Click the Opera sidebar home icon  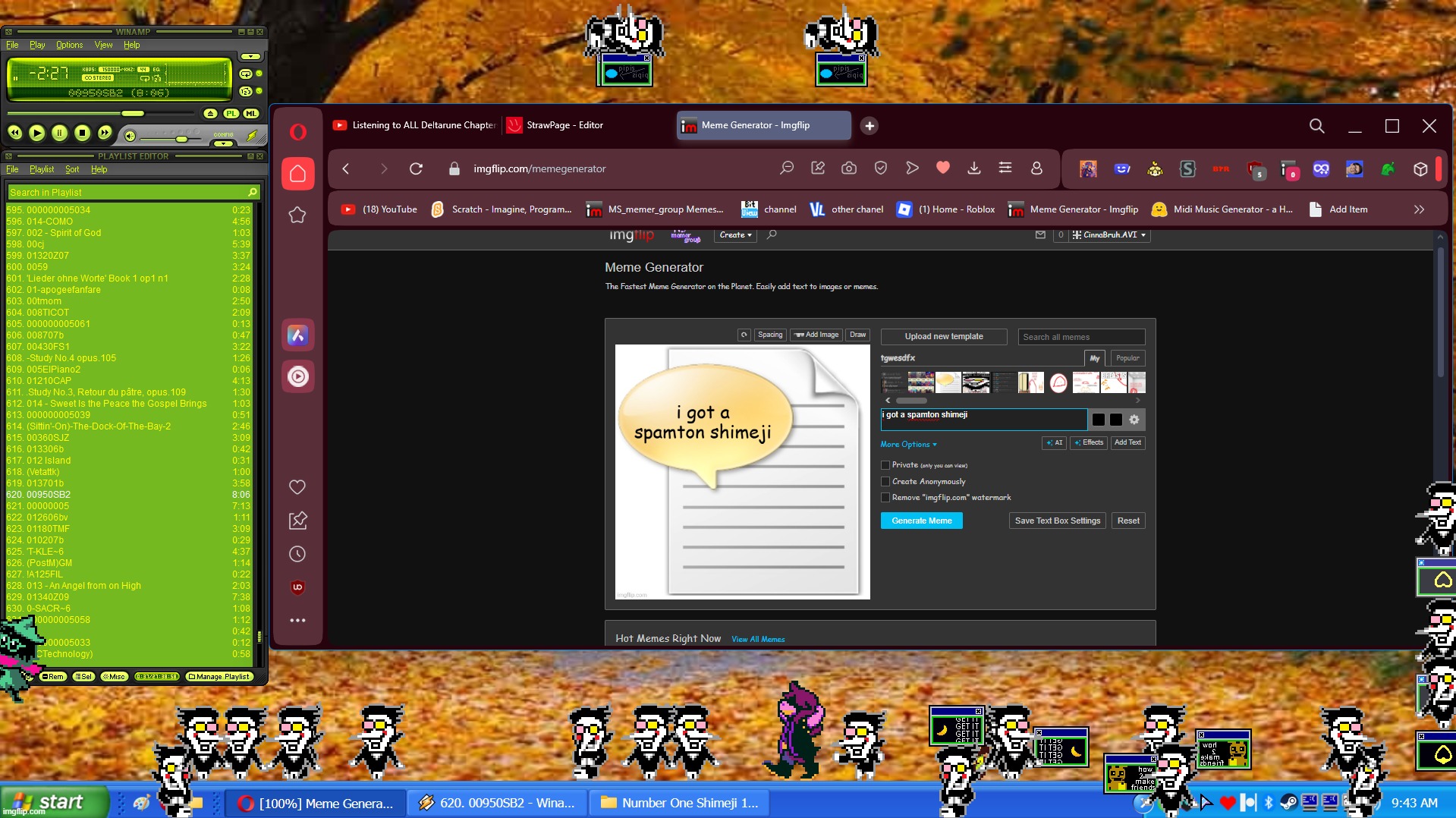(298, 174)
